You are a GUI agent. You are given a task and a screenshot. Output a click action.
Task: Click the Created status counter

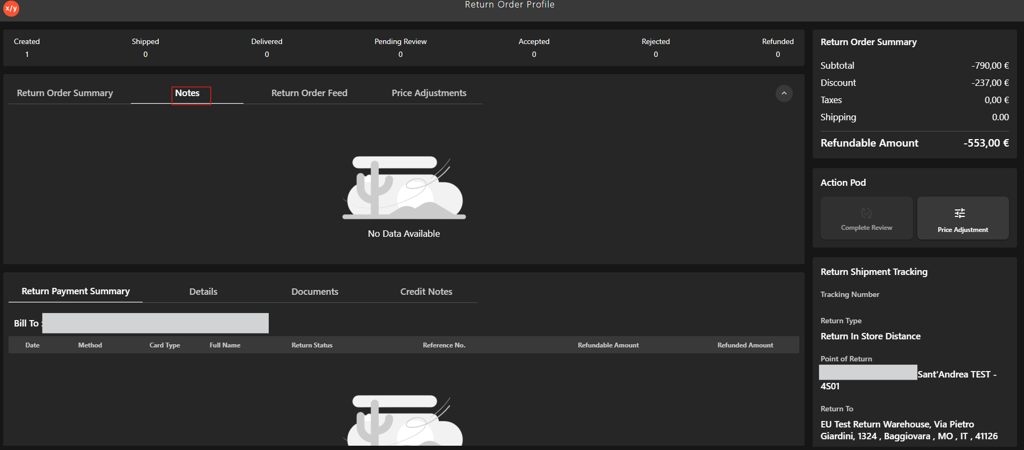pos(27,48)
